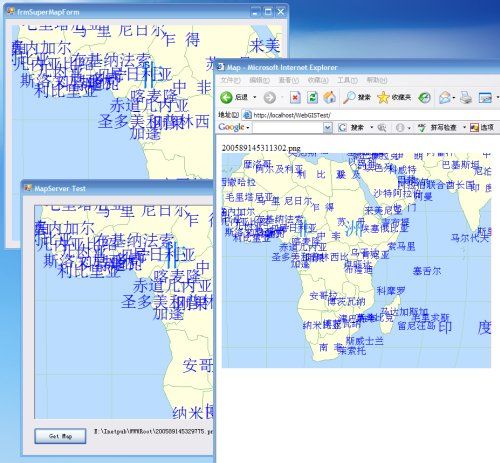
Task: Open Favorites (收藏夹) star in IE toolbar
Action: point(394,97)
